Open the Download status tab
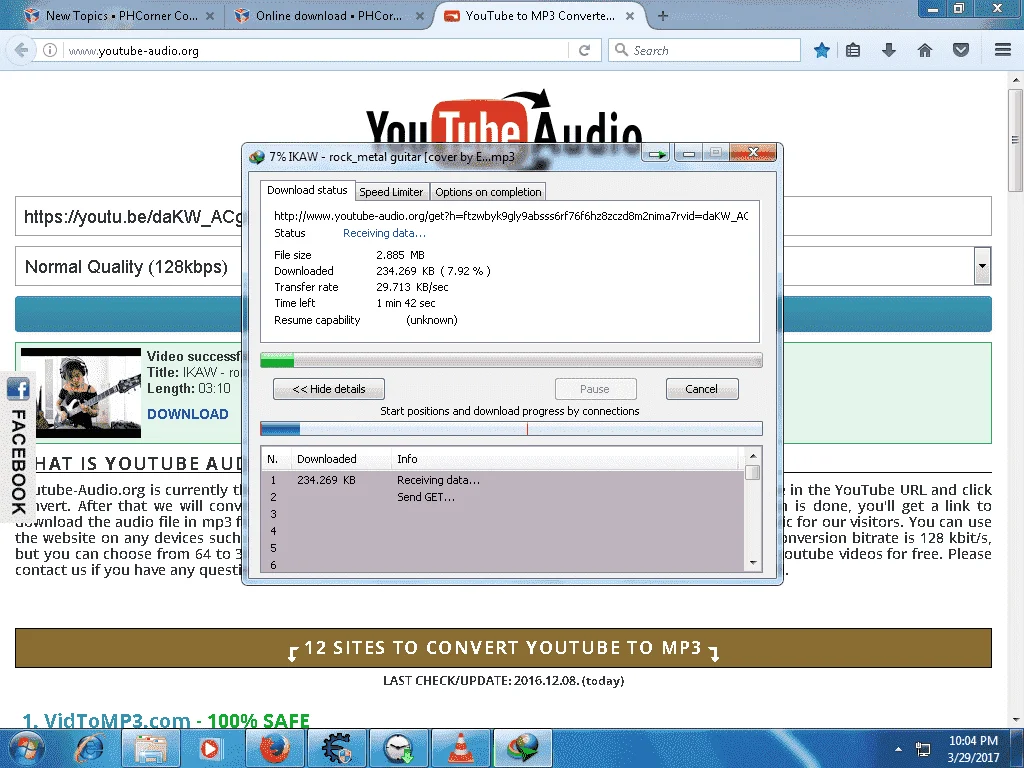Image resolution: width=1024 pixels, height=768 pixels. point(308,190)
